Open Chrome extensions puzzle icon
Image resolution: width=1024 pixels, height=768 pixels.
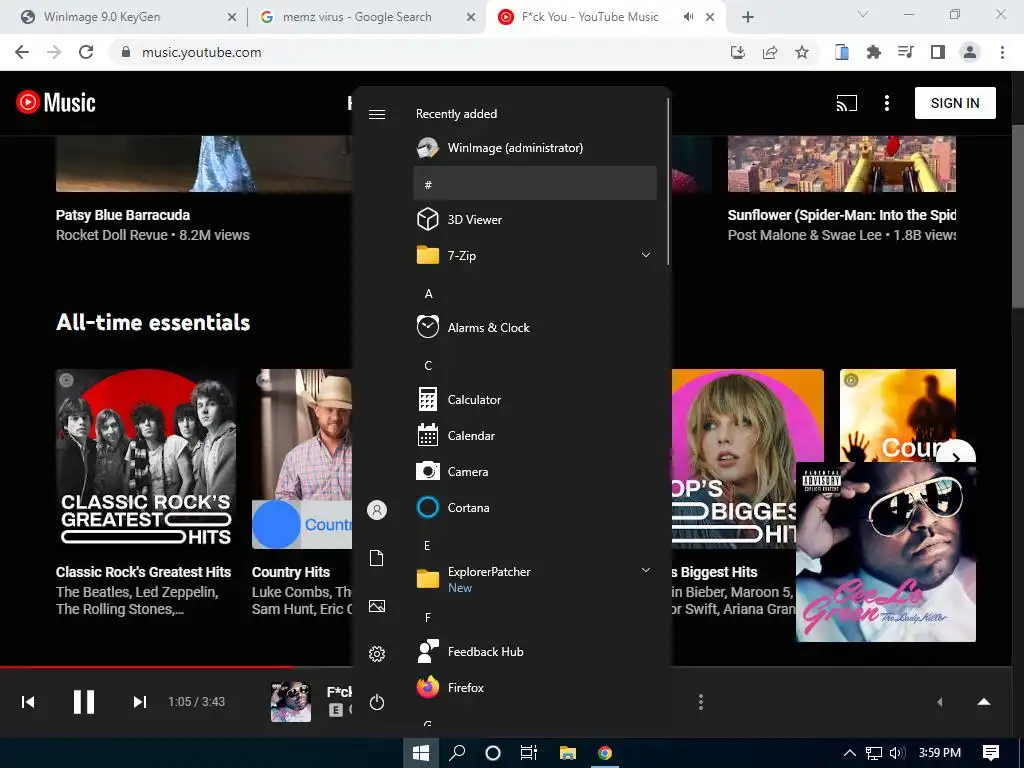tap(873, 52)
